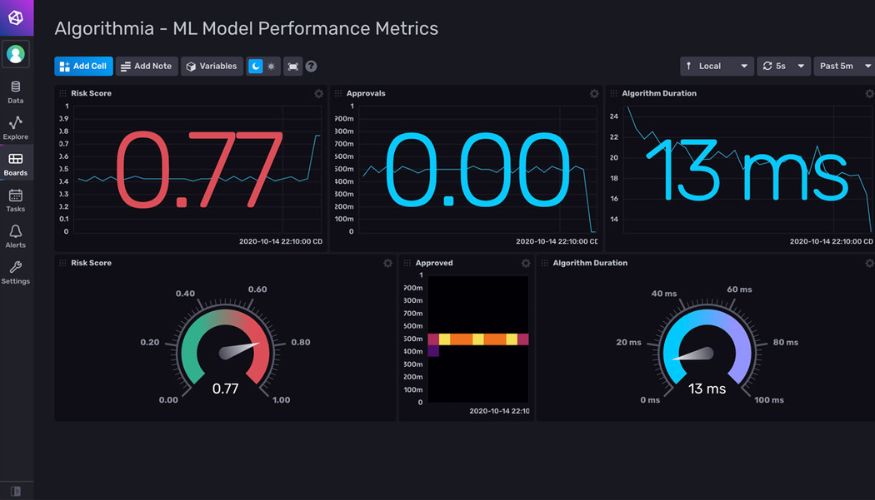Enter presentation fullscreen mode

pyautogui.click(x=293, y=66)
